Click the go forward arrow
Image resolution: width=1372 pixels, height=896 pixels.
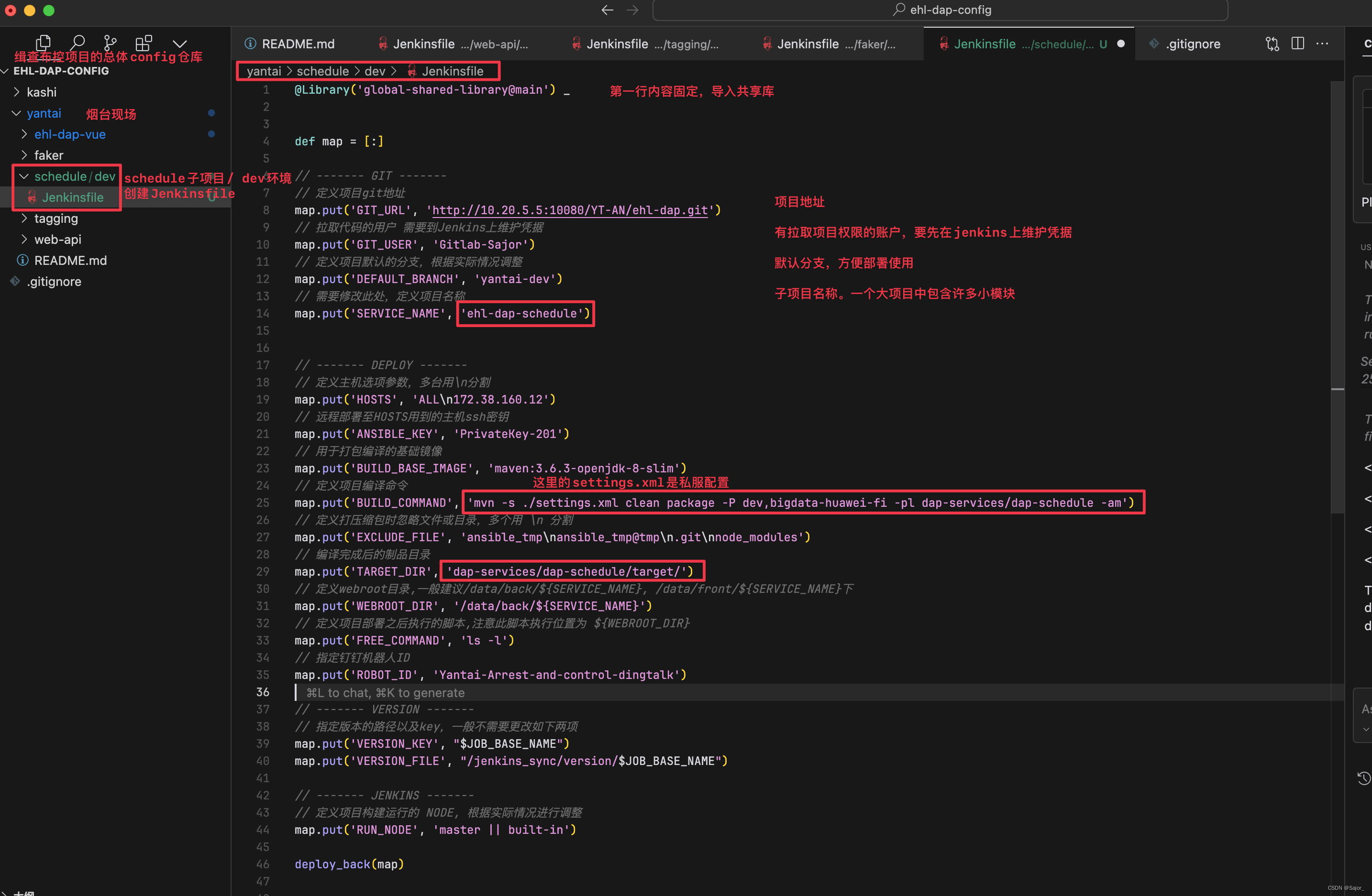tap(632, 10)
